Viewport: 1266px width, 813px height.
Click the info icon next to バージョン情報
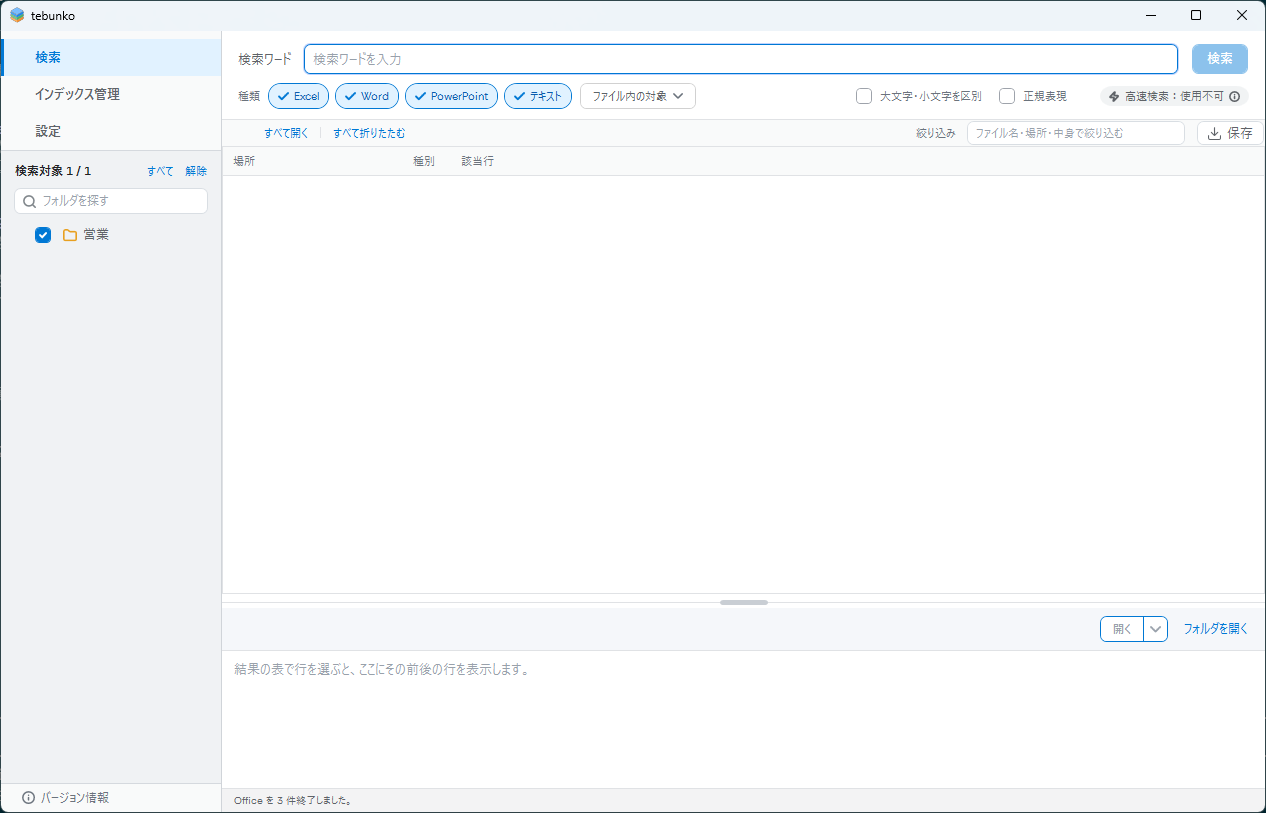coord(28,798)
